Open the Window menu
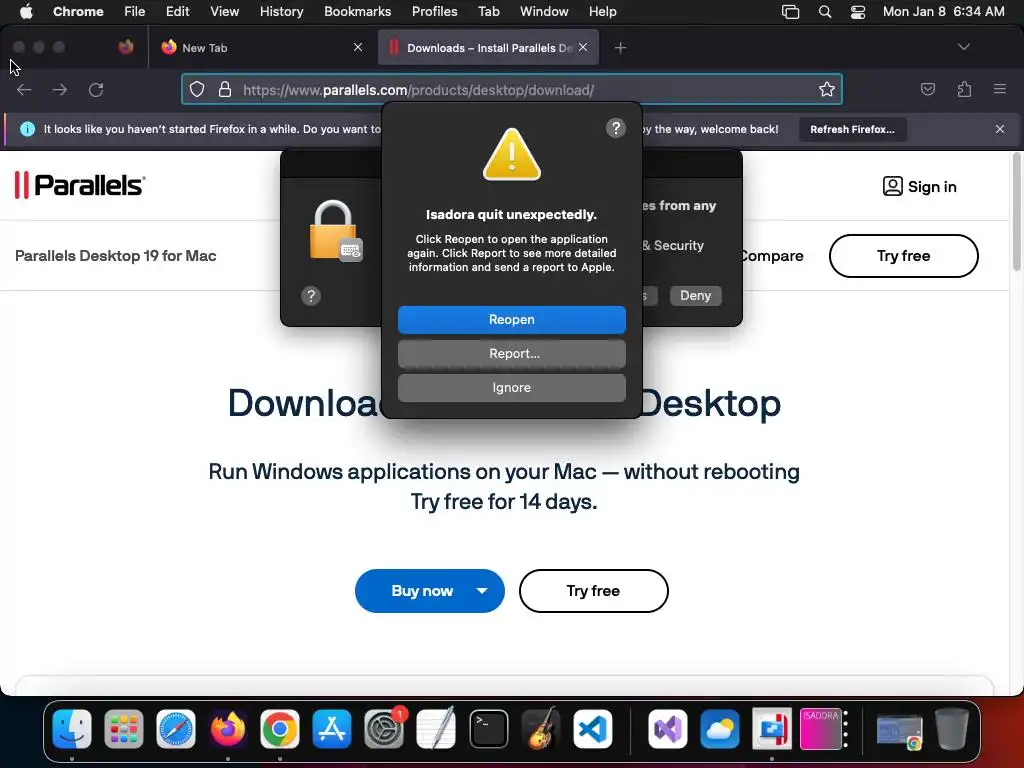1024x768 pixels. [544, 12]
